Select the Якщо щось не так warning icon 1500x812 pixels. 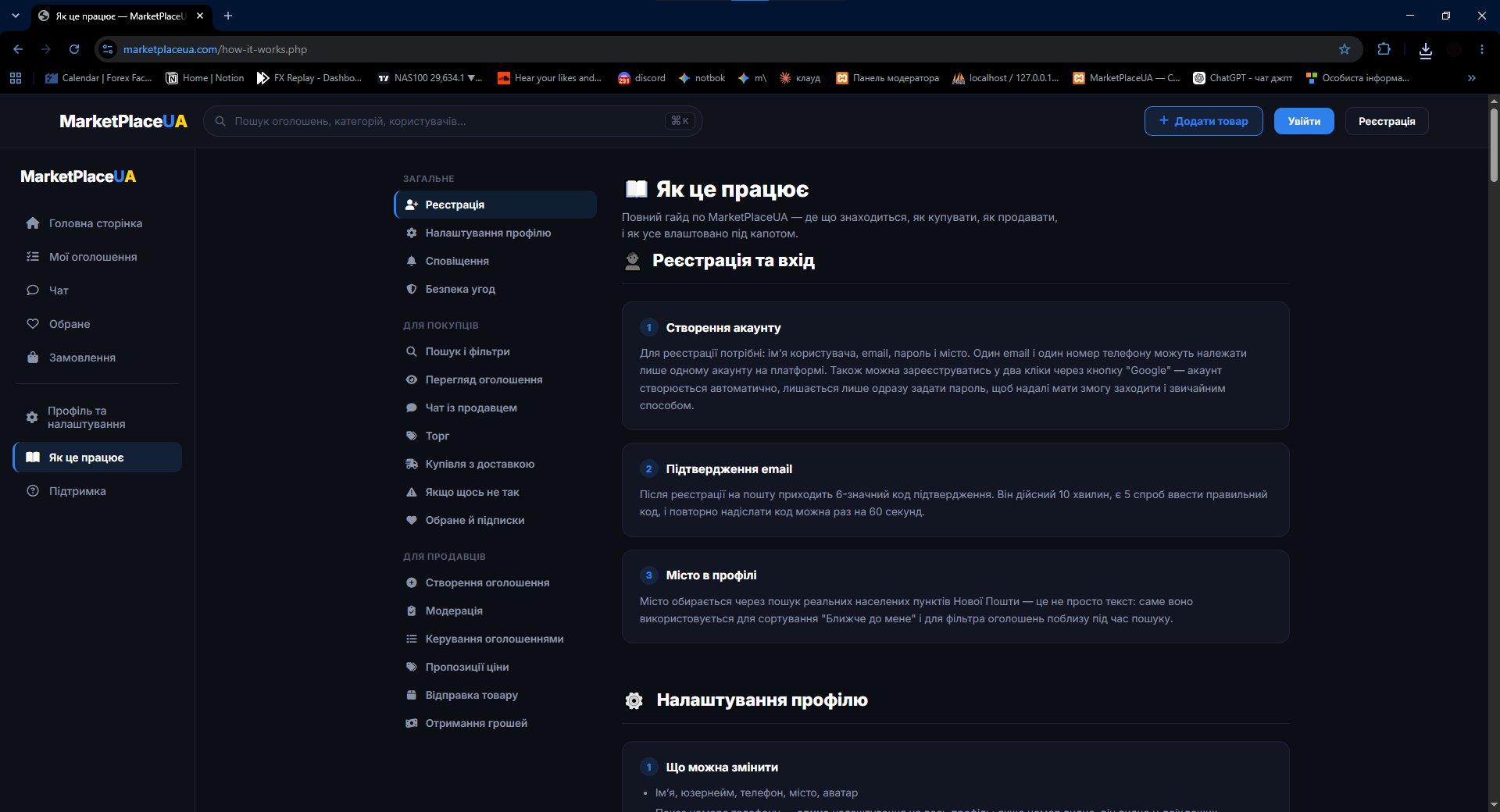point(412,492)
